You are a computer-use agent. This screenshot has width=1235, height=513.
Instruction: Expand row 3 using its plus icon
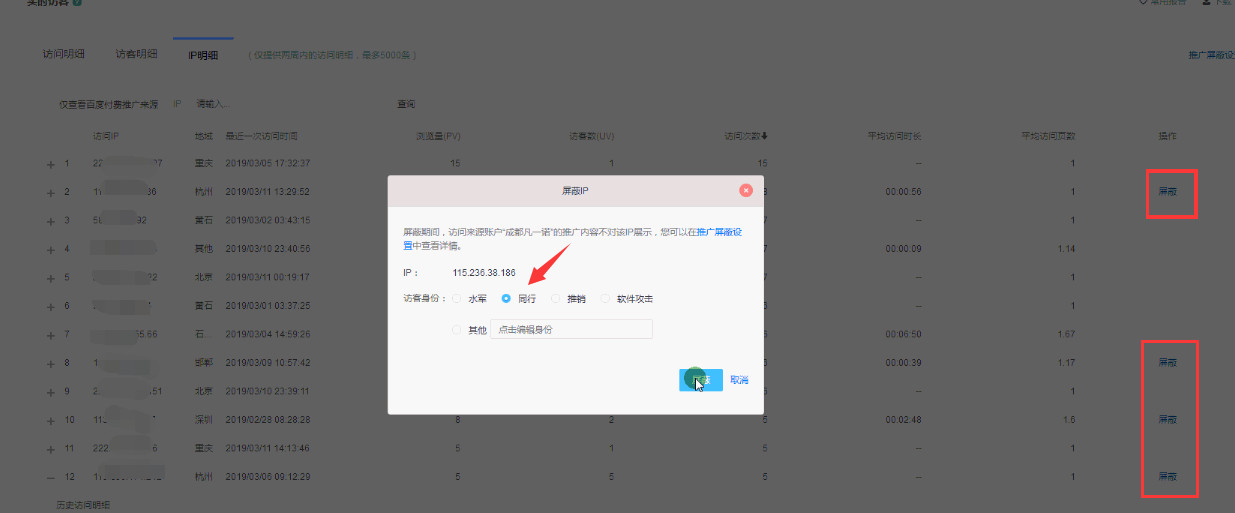[50, 220]
